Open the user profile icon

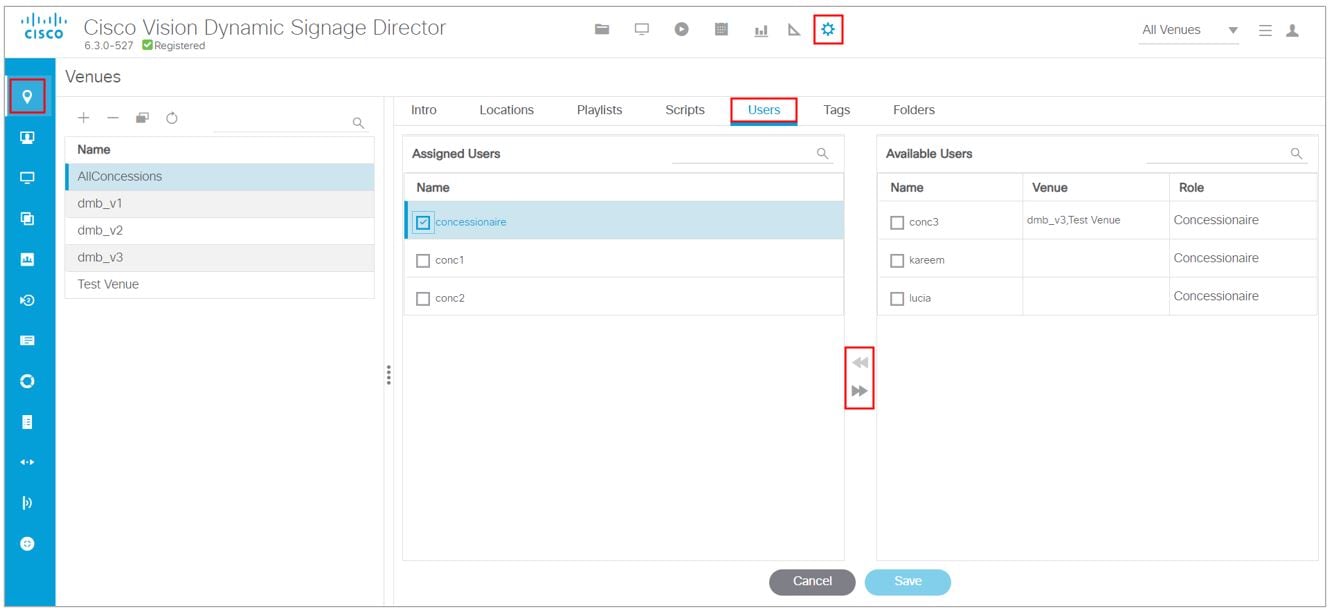[x=1292, y=31]
